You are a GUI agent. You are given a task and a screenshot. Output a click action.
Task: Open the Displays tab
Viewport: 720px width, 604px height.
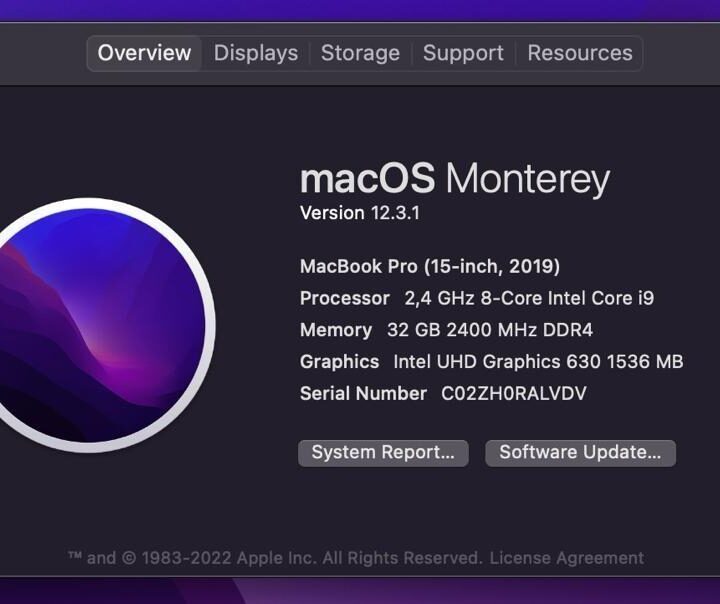coord(256,53)
